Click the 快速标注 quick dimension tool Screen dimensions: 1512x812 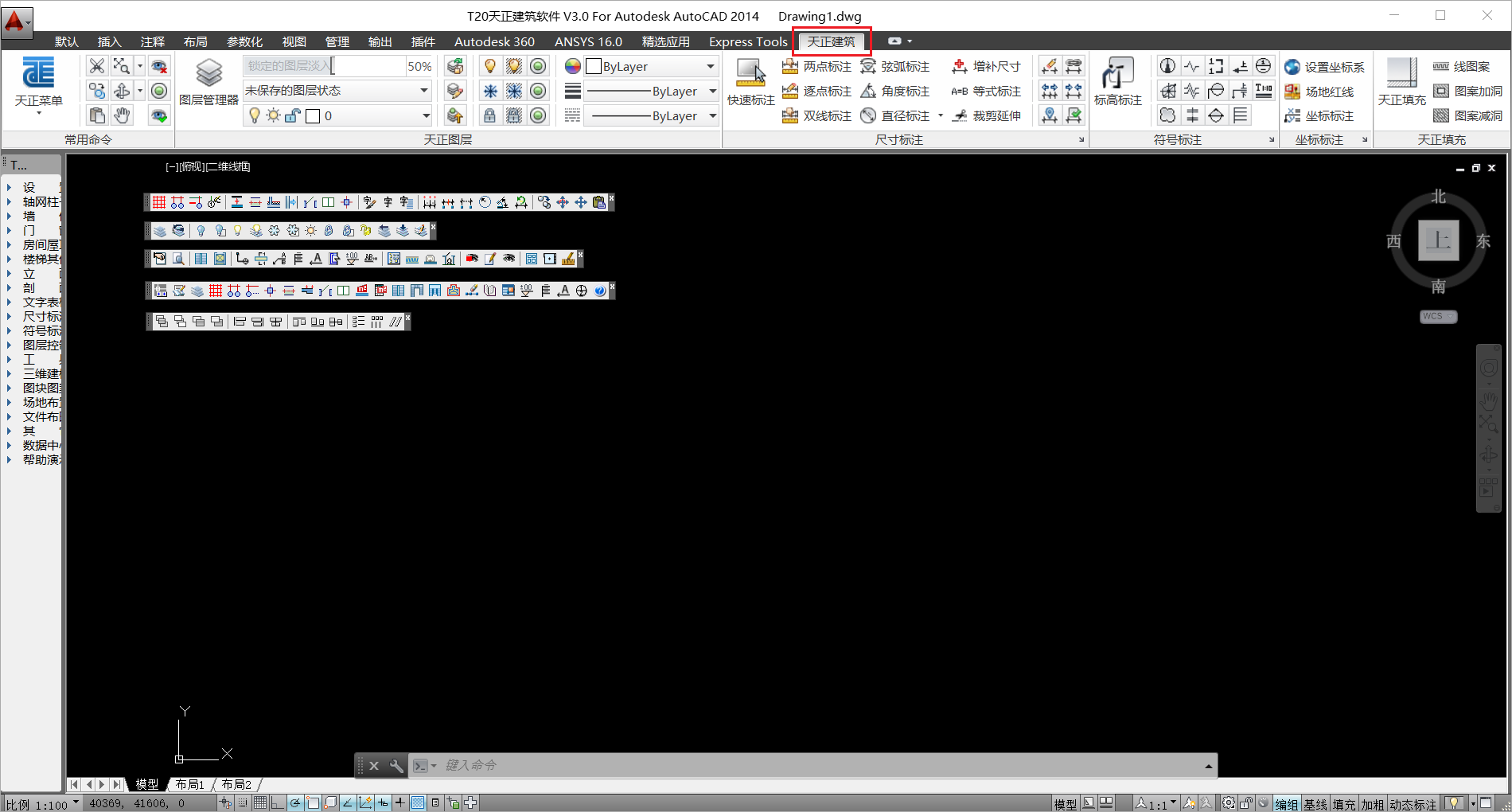pos(750,82)
